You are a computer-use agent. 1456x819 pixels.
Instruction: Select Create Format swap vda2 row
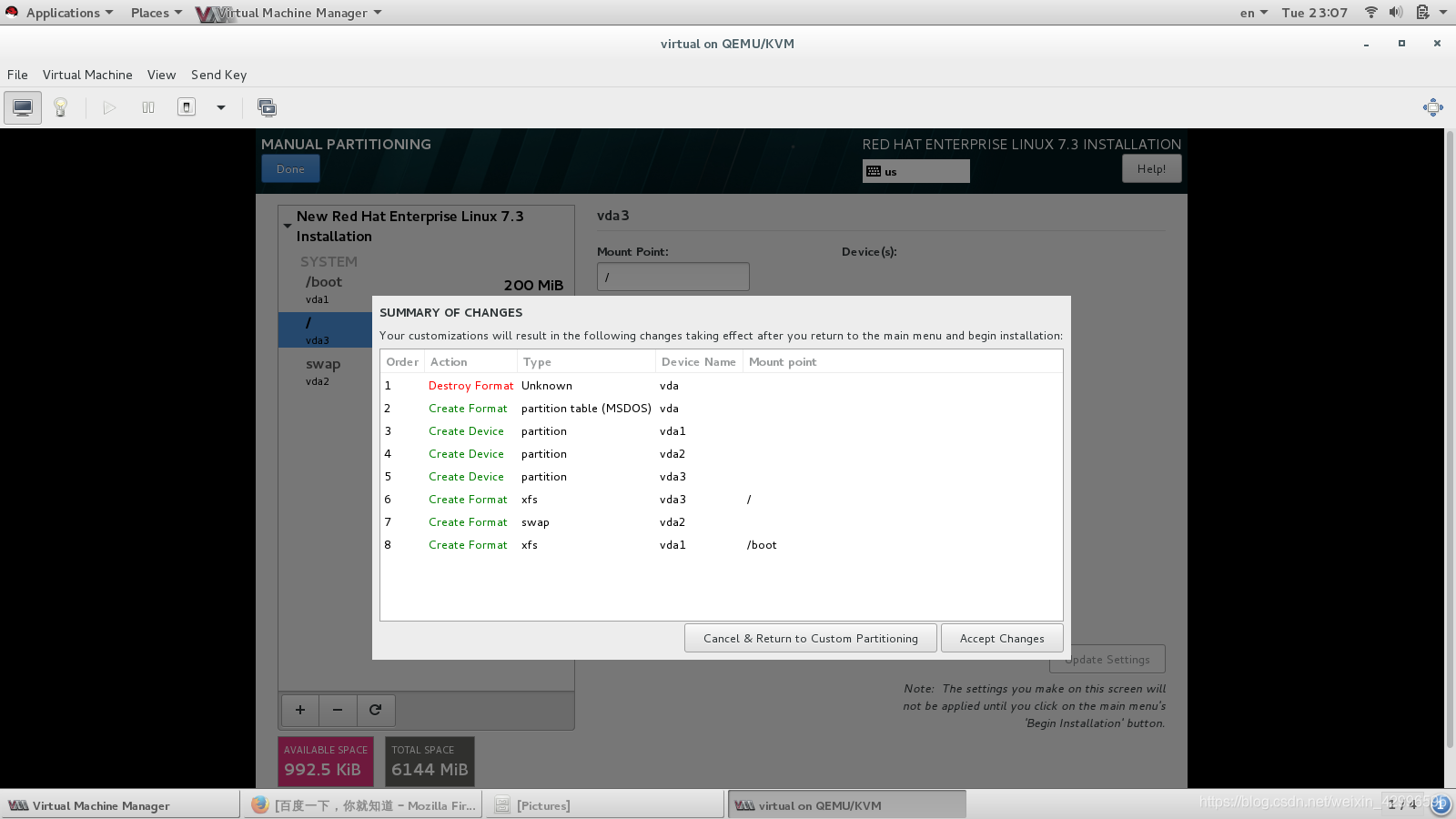721,522
